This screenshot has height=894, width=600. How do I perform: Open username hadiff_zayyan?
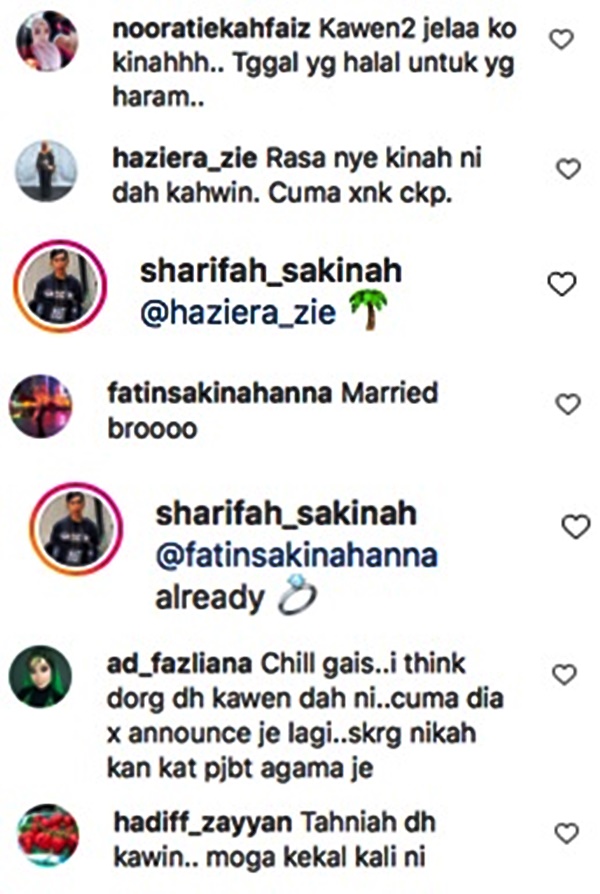click(203, 823)
